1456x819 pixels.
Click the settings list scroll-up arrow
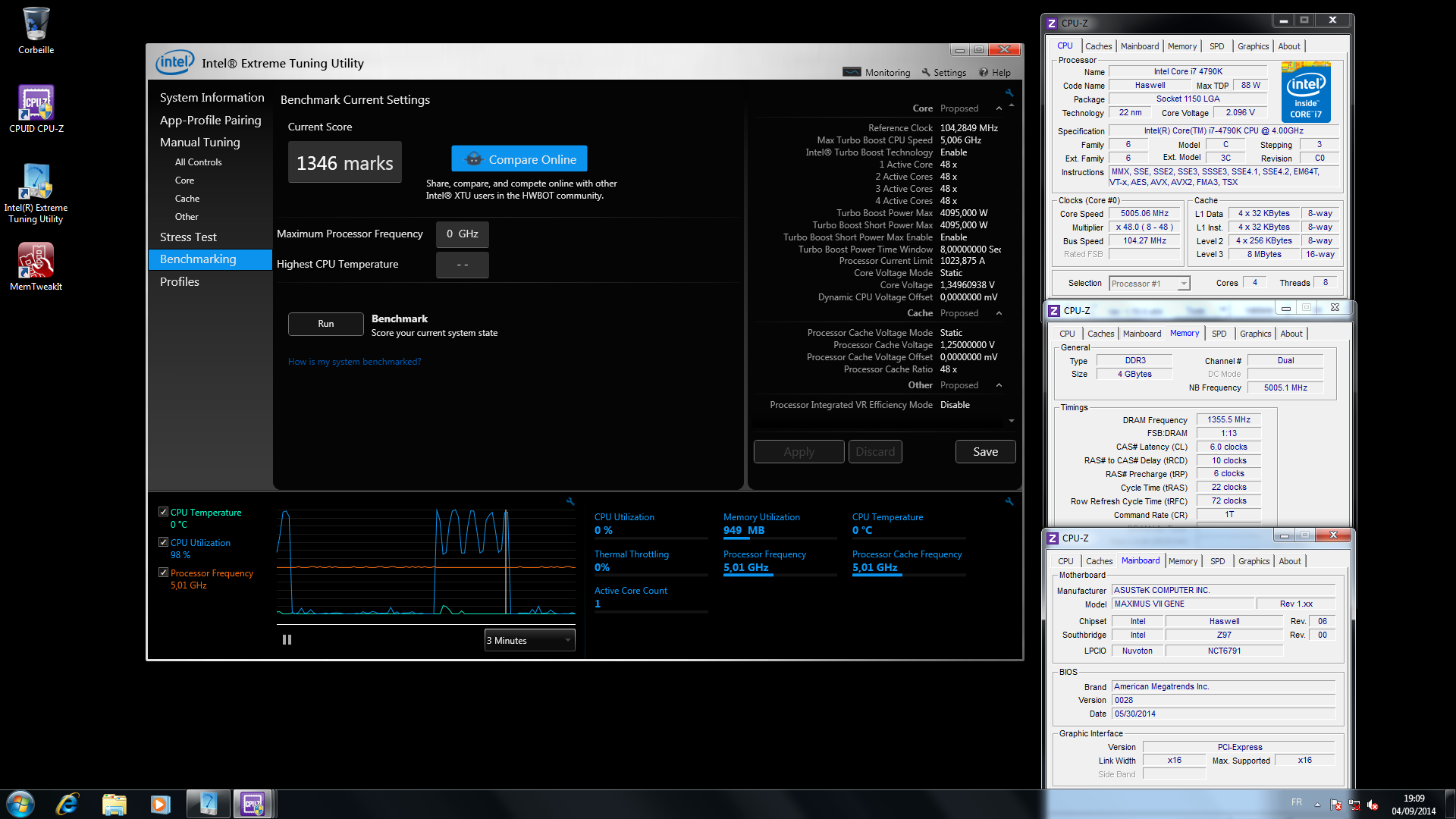click(1012, 105)
